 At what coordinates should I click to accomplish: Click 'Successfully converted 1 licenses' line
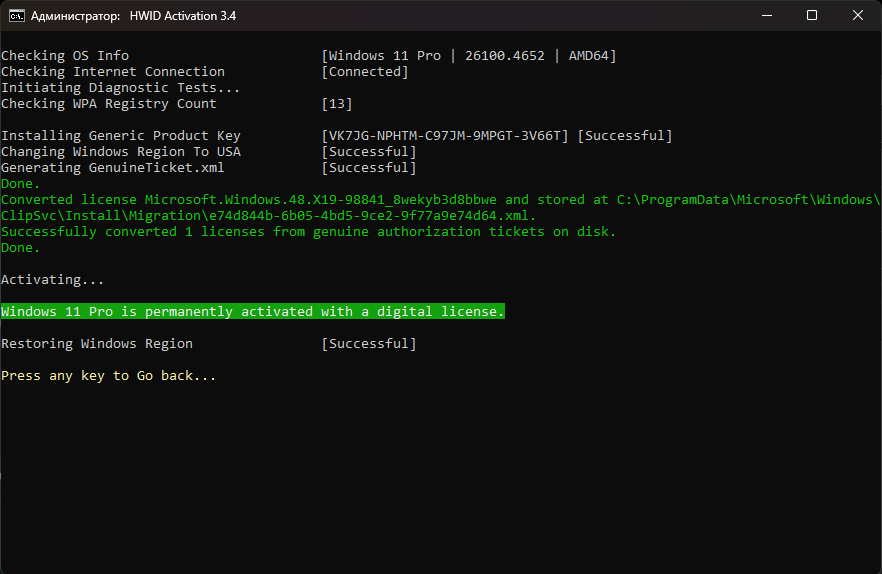tap(308, 232)
